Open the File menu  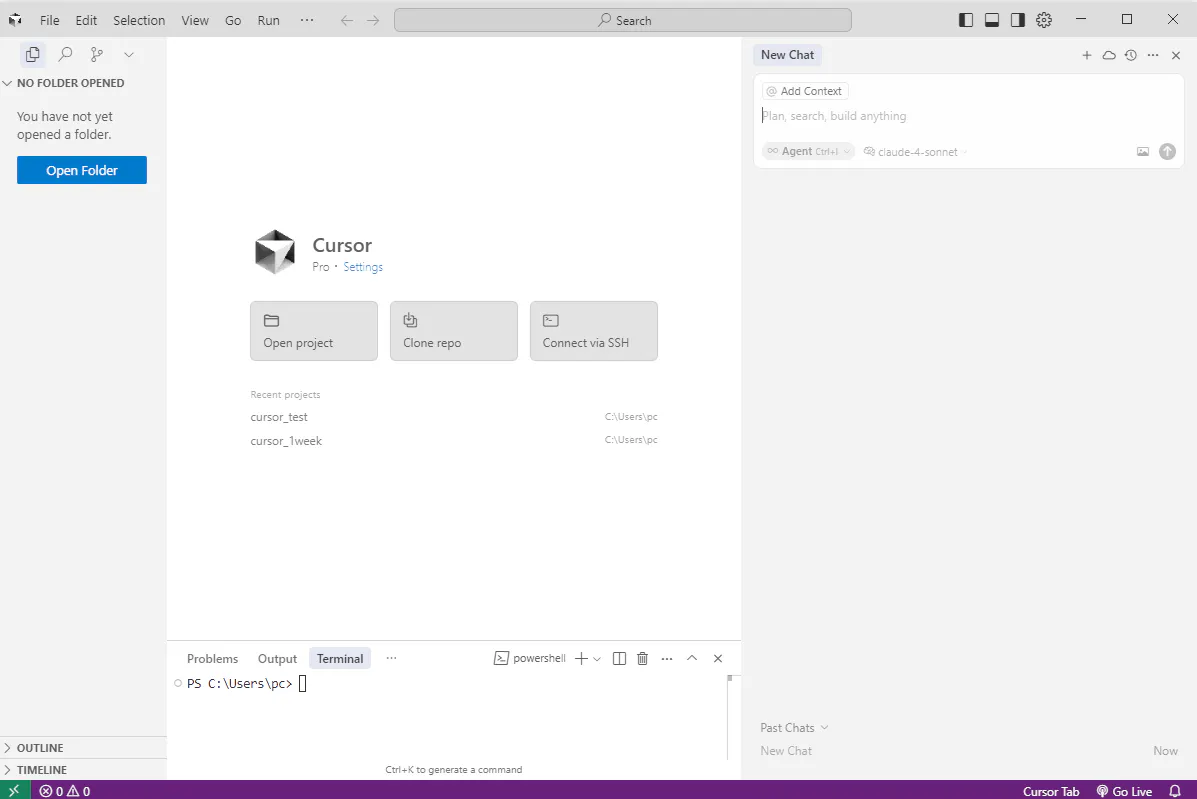coord(50,21)
